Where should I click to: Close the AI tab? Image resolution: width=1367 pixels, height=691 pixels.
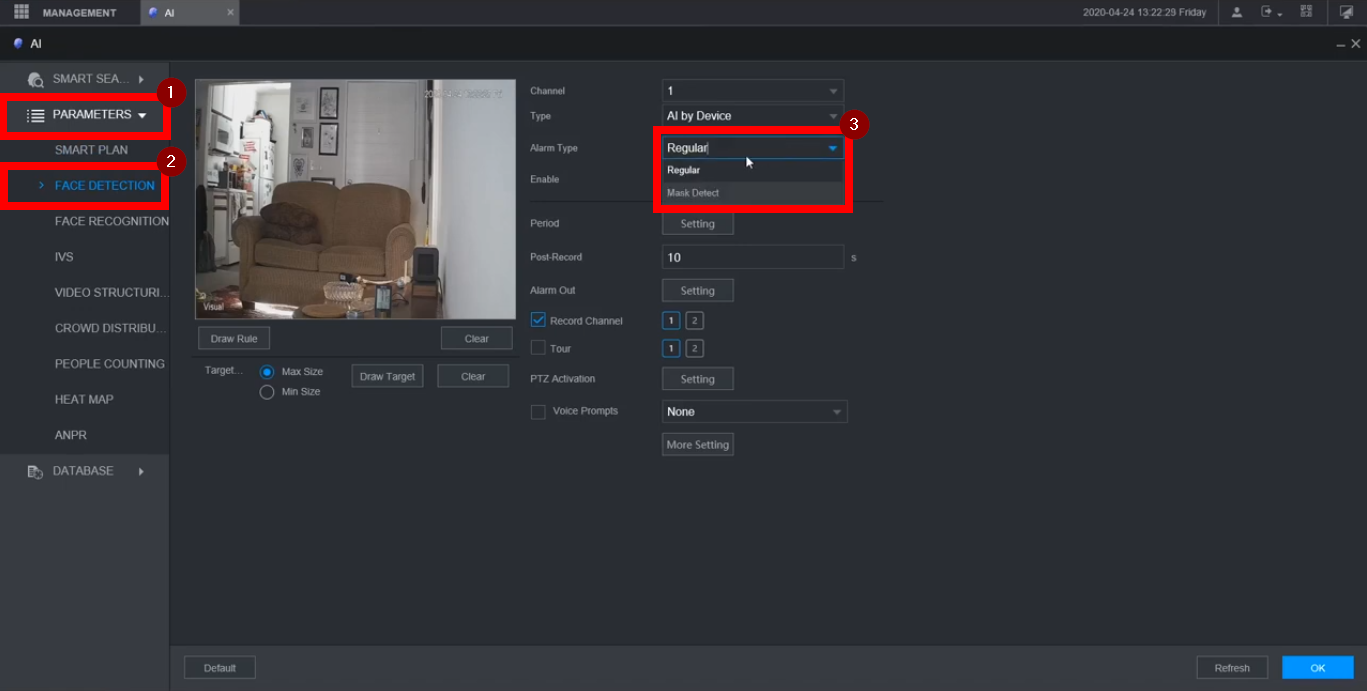(x=230, y=12)
